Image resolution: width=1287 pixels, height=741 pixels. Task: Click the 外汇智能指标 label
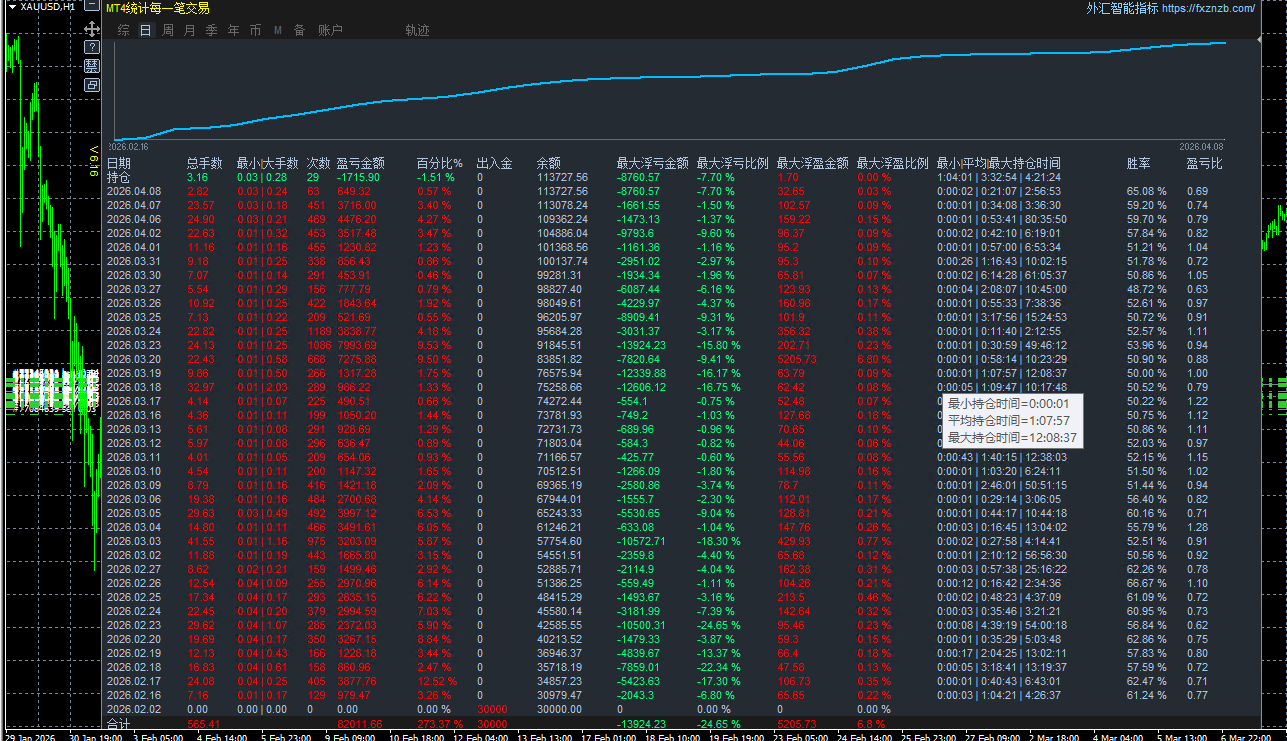(1120, 8)
